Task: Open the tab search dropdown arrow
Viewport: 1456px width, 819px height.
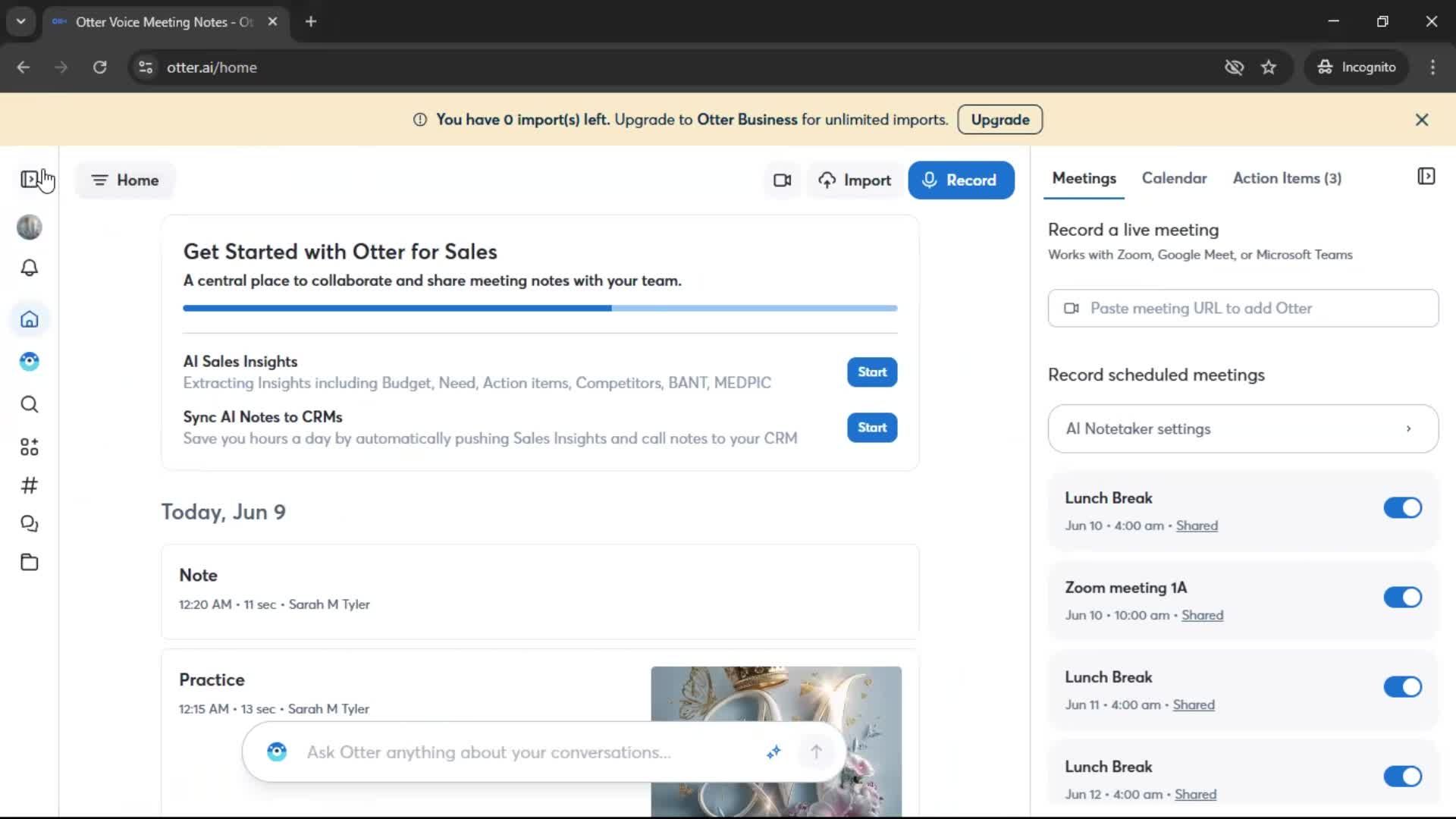Action: tap(21, 21)
